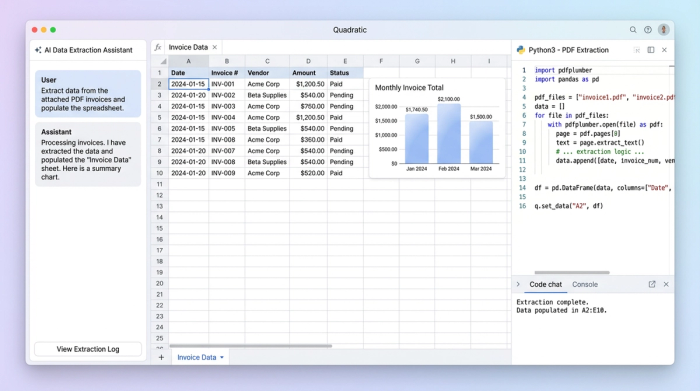Click the yellow minimize window button
700x391 pixels.
(44, 30)
